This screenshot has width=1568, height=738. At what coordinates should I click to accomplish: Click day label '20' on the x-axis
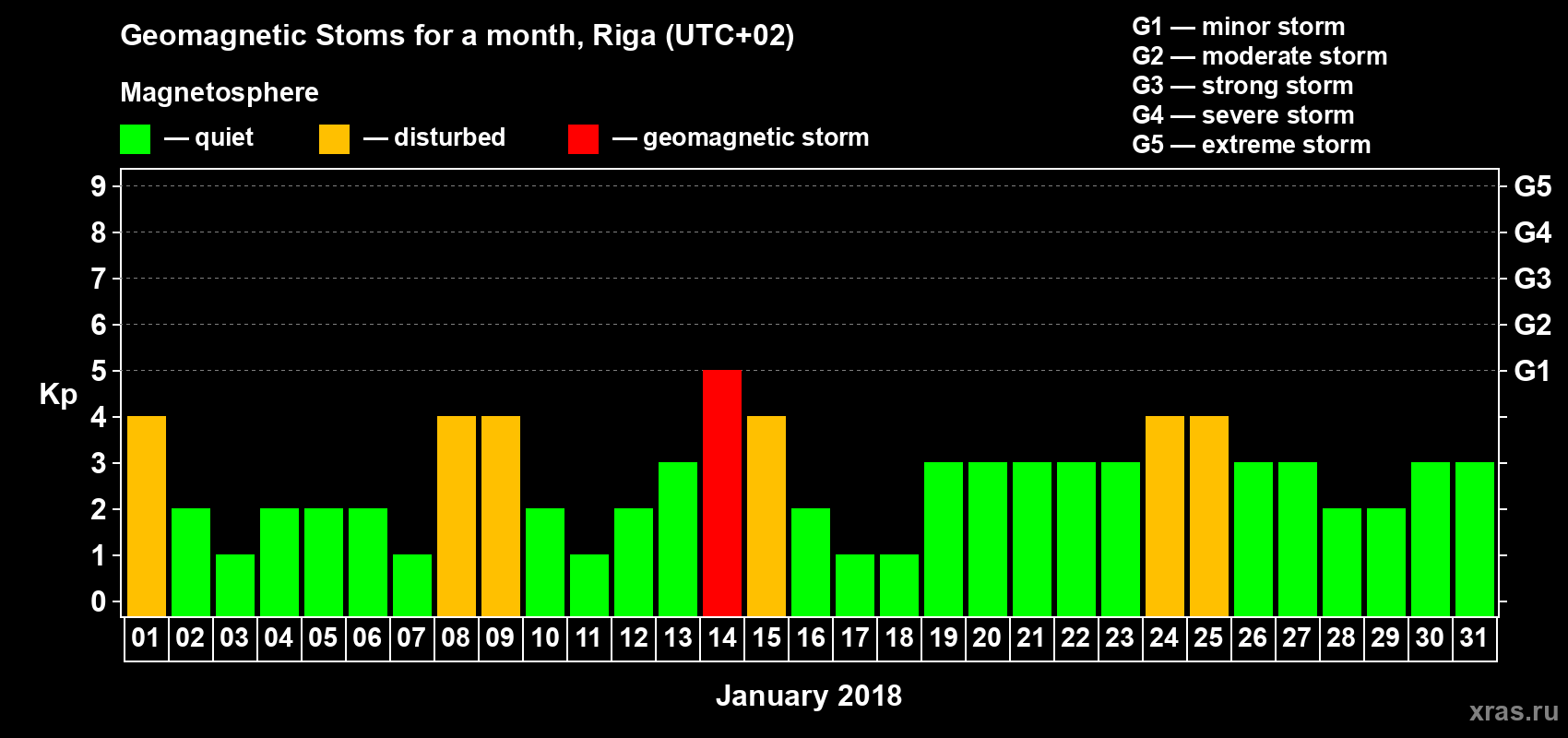coord(987,638)
